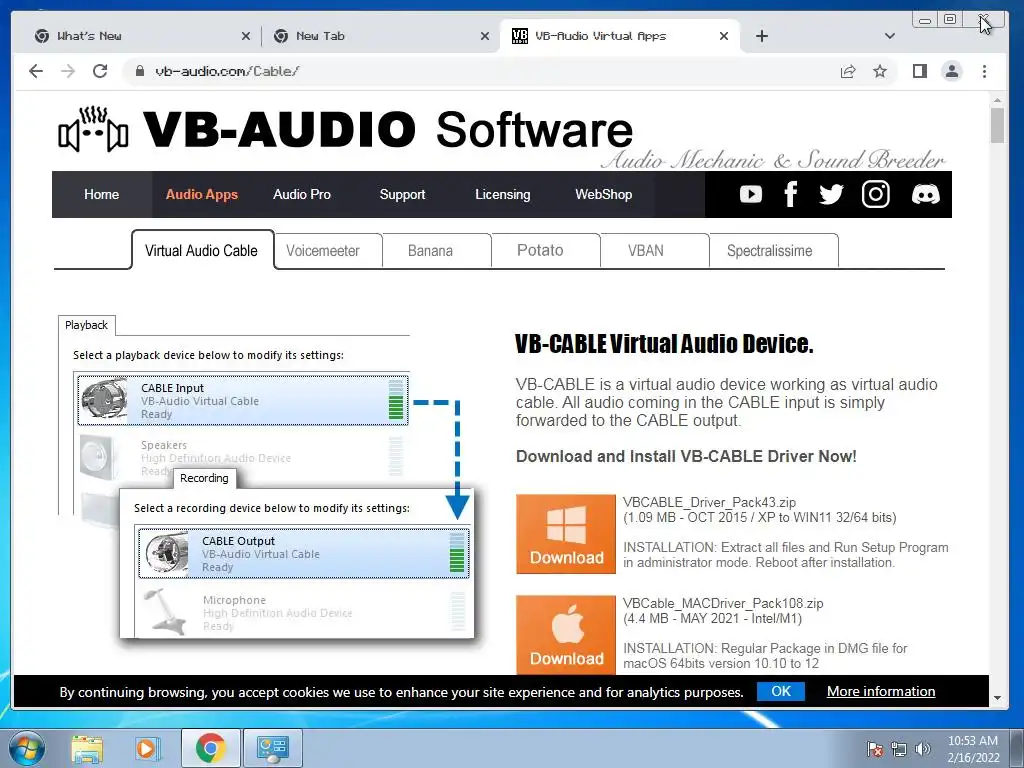Close the What's New tab

click(246, 36)
